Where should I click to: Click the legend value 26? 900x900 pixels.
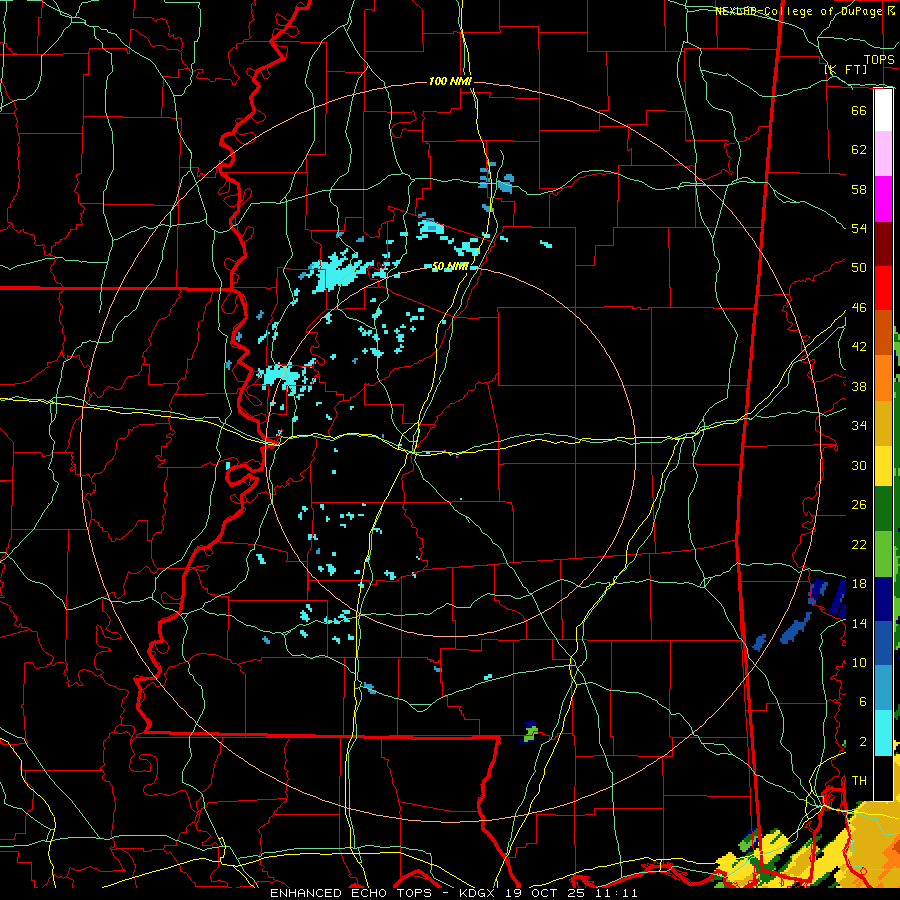coord(859,505)
